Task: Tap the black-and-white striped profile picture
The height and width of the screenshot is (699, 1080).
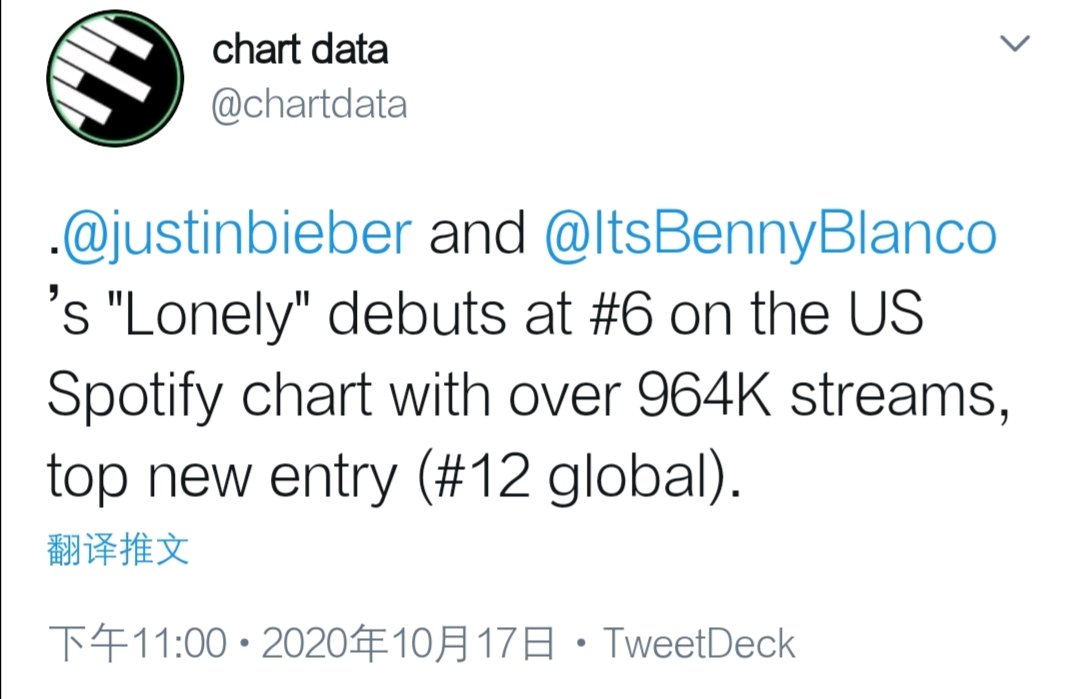Action: click(x=115, y=78)
